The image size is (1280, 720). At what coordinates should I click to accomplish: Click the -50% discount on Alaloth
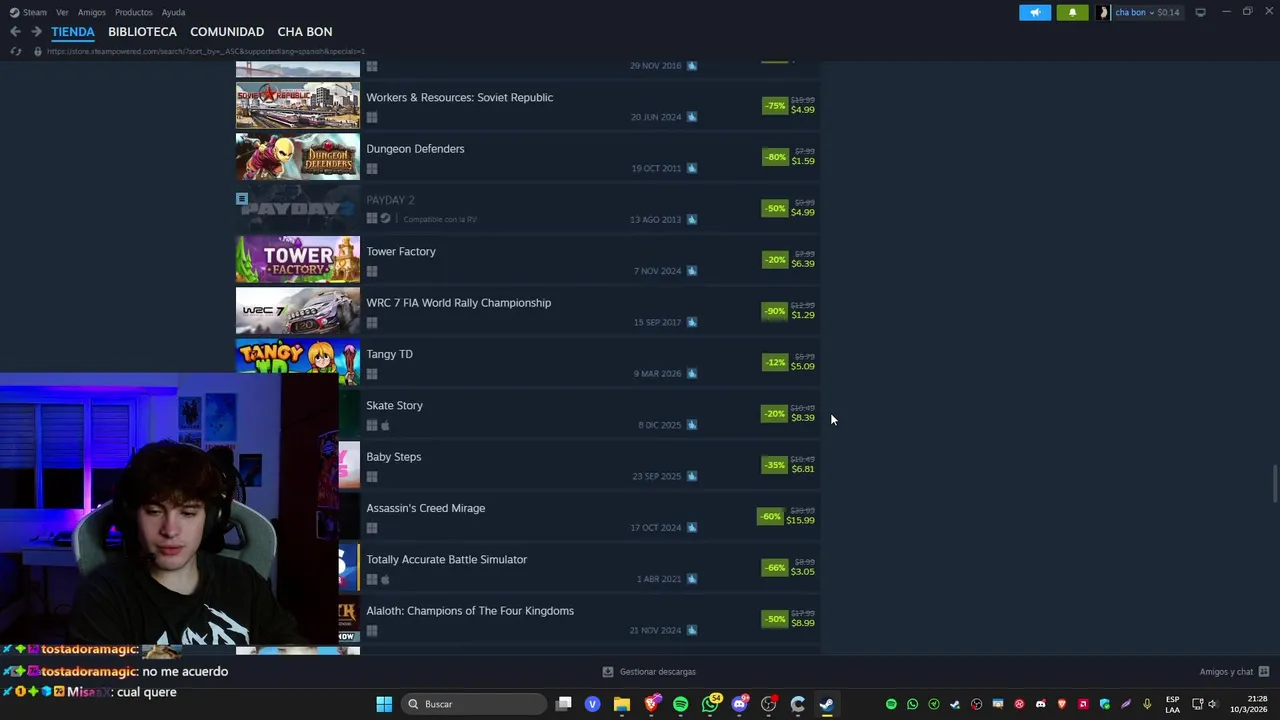pyautogui.click(x=775, y=619)
